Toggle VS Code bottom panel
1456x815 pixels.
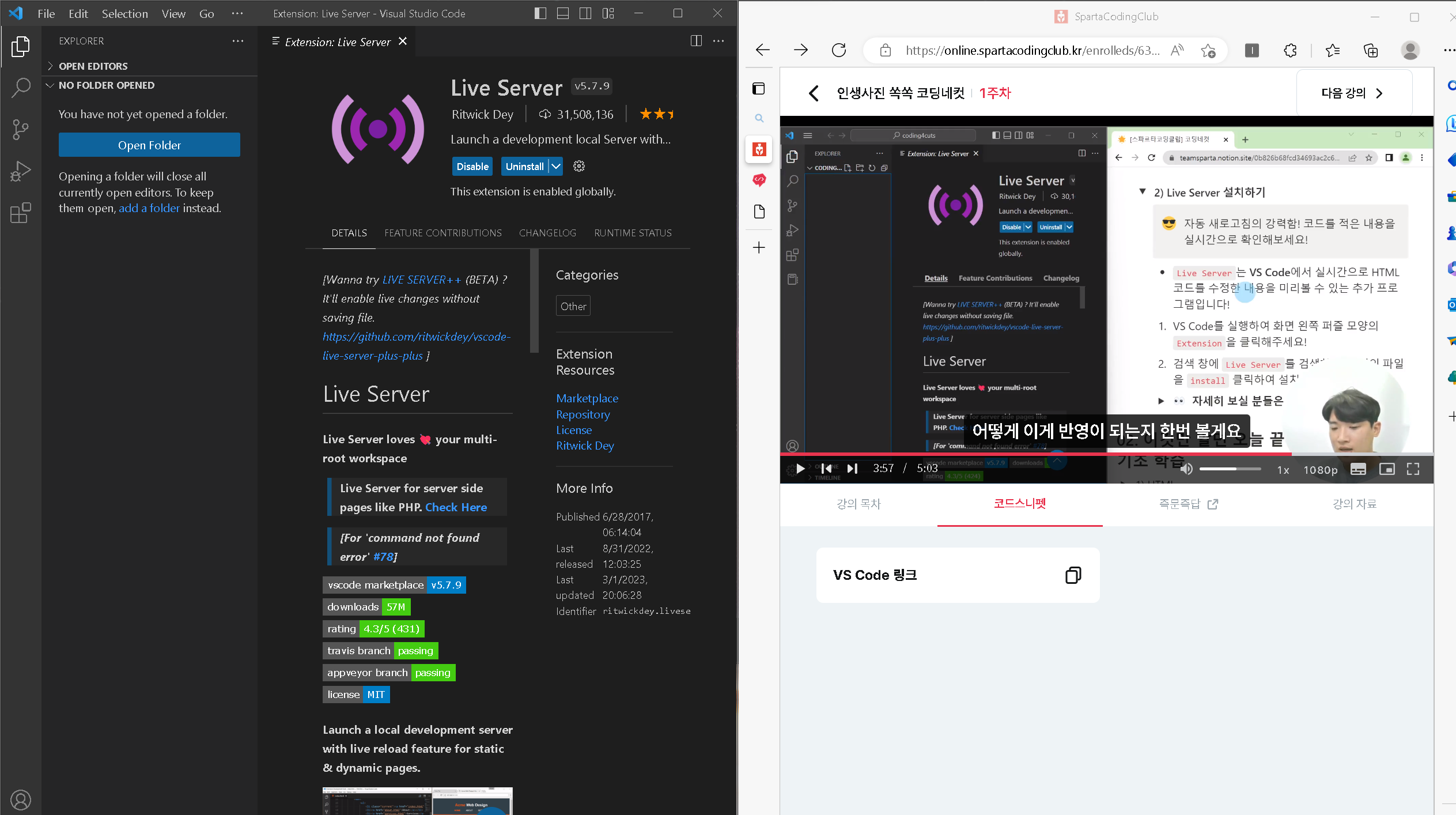pyautogui.click(x=563, y=13)
